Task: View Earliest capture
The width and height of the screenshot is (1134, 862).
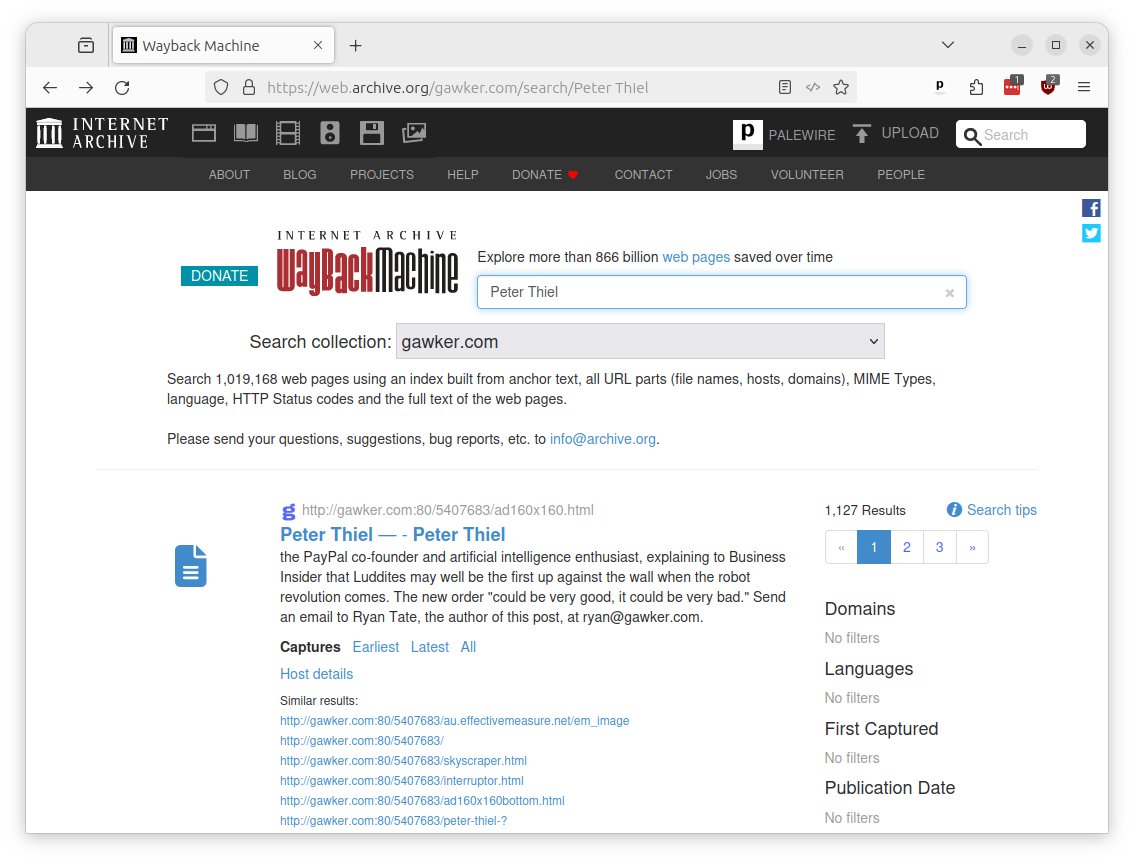Action: tap(375, 646)
